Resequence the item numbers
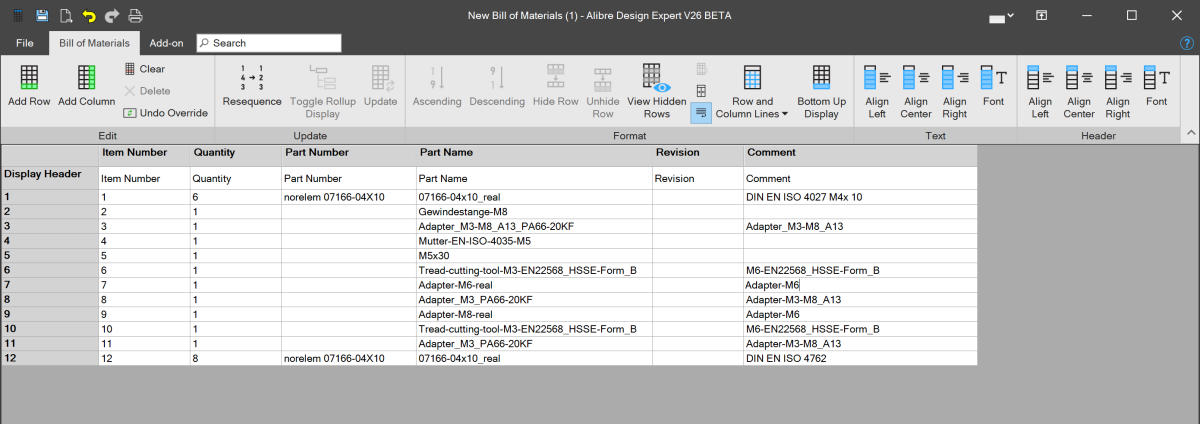Image resolution: width=1200 pixels, height=424 pixels. [x=252, y=78]
